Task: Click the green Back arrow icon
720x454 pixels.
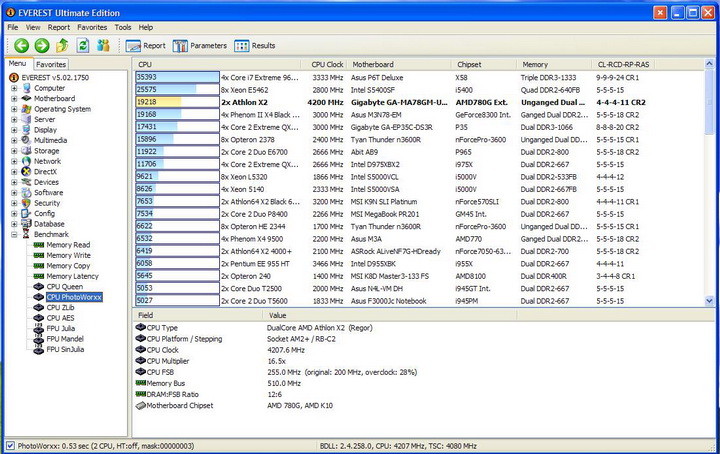Action: [20, 46]
